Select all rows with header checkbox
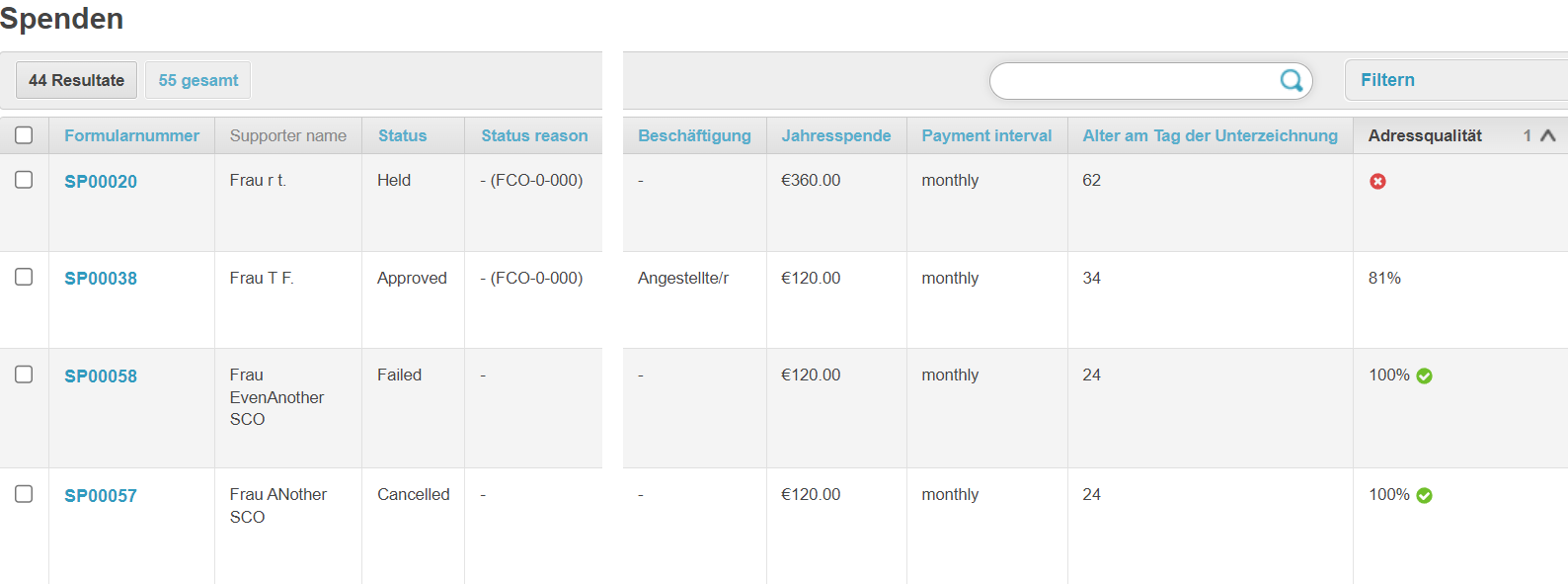 (x=24, y=135)
